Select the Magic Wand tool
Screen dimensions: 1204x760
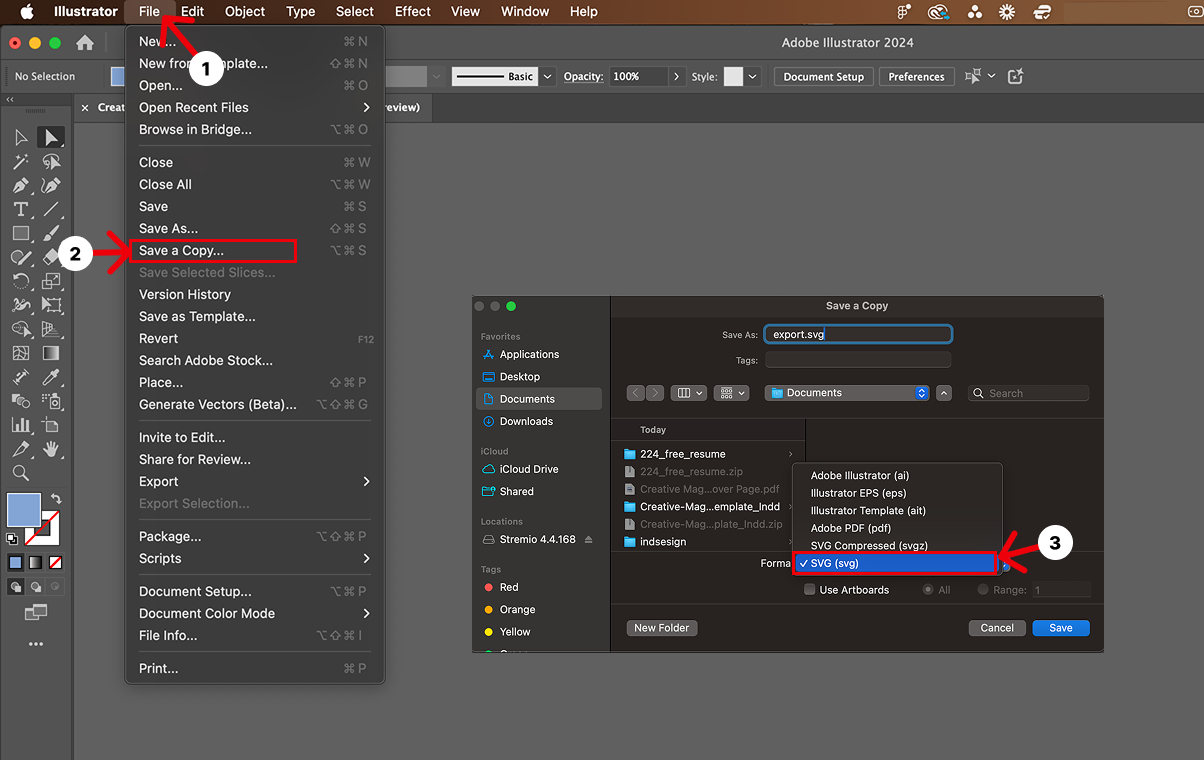point(21,161)
